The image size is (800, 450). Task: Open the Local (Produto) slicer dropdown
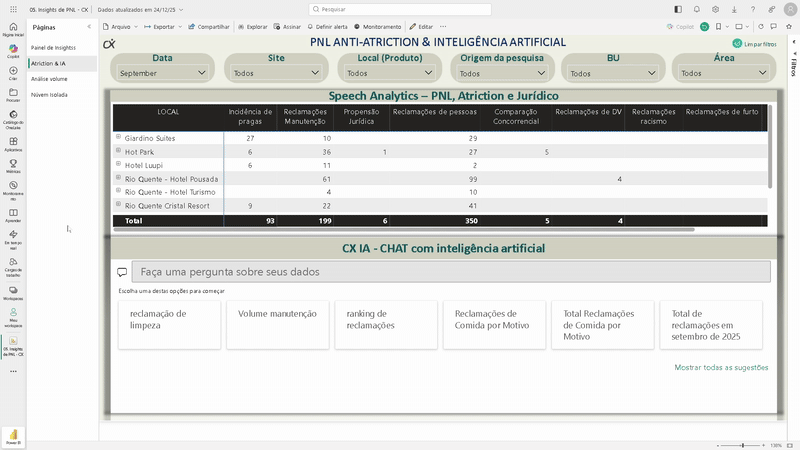point(390,73)
